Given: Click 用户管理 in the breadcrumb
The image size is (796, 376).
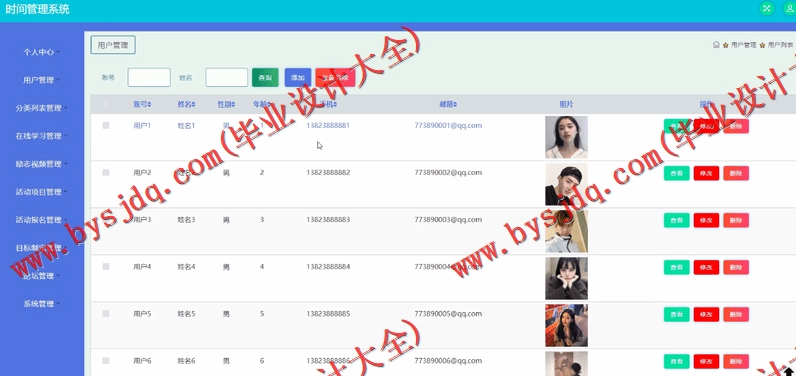Looking at the screenshot, I should [743, 45].
